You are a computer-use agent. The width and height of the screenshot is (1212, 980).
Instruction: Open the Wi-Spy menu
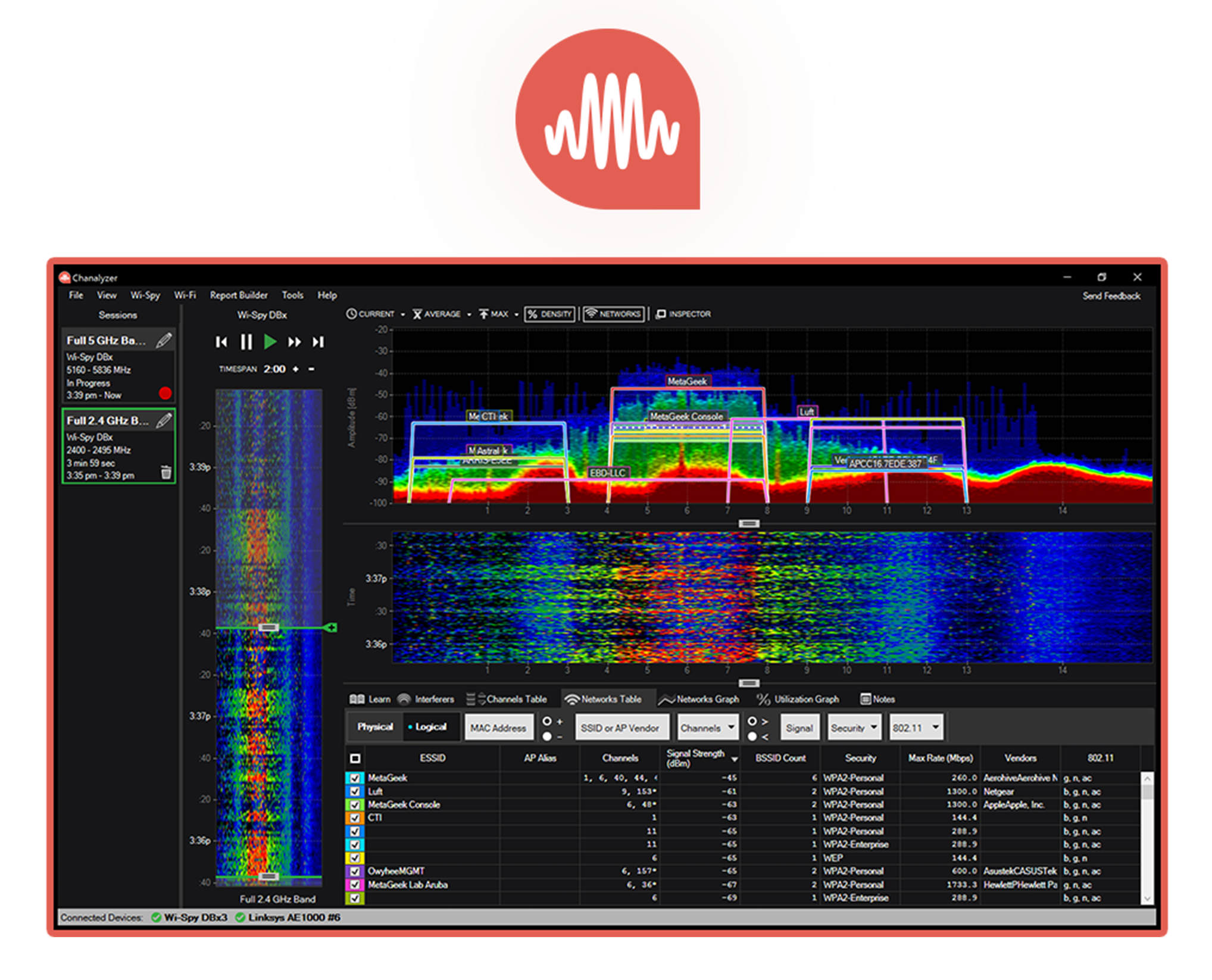click(x=145, y=295)
